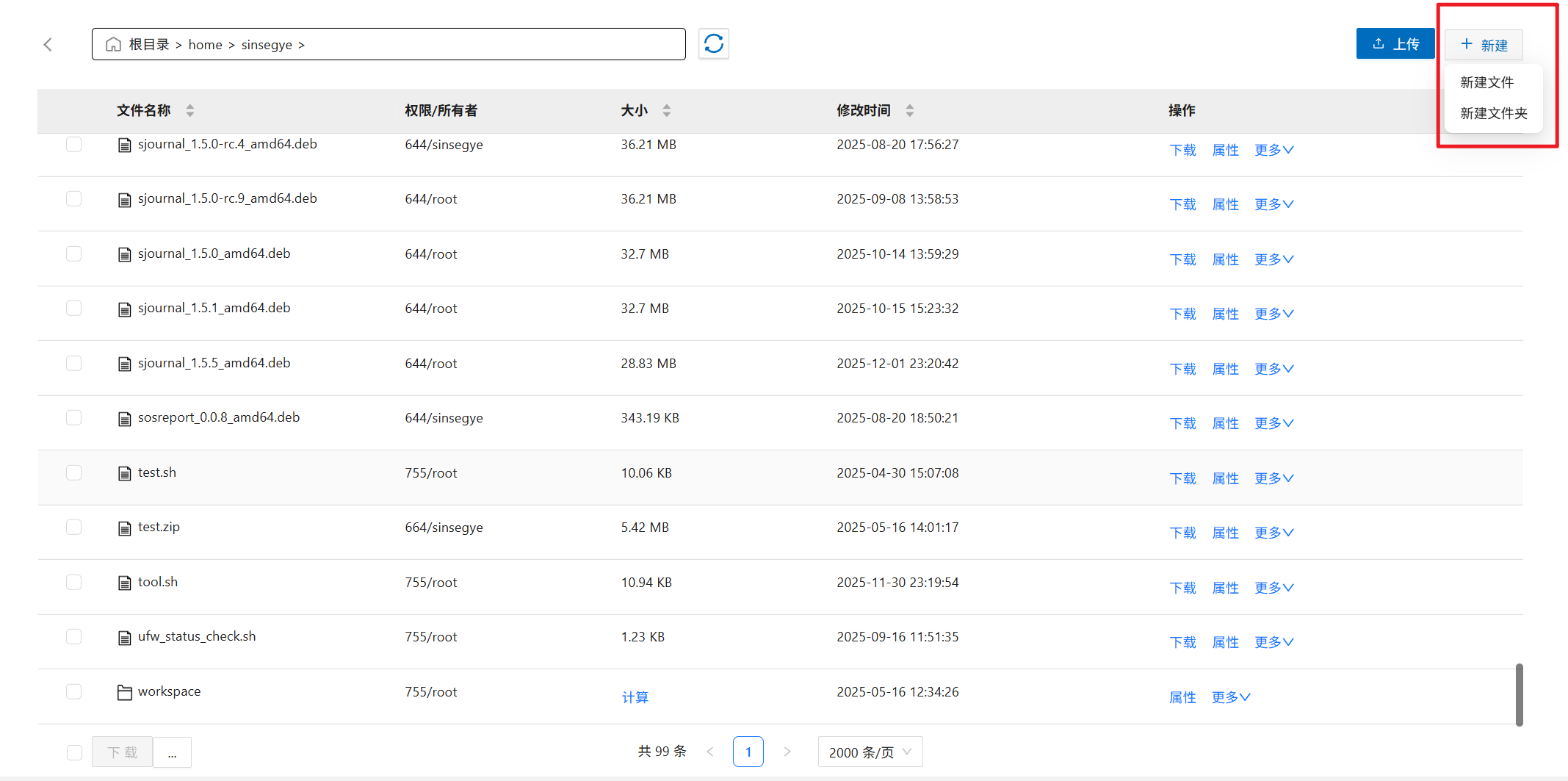
Task: Toggle the select-all checkbox at bottom
Action: (x=74, y=752)
